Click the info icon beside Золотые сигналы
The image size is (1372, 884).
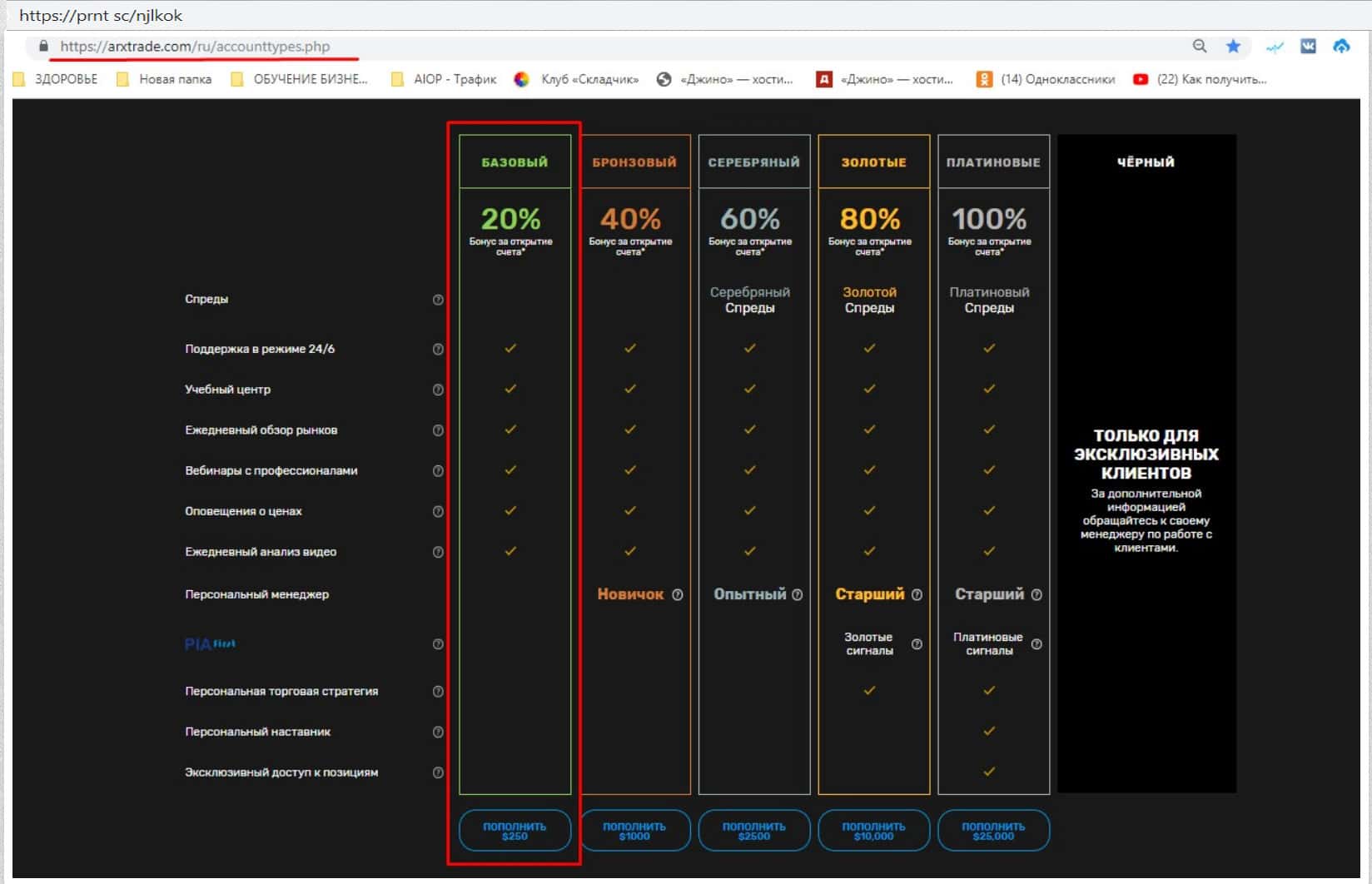click(x=917, y=644)
